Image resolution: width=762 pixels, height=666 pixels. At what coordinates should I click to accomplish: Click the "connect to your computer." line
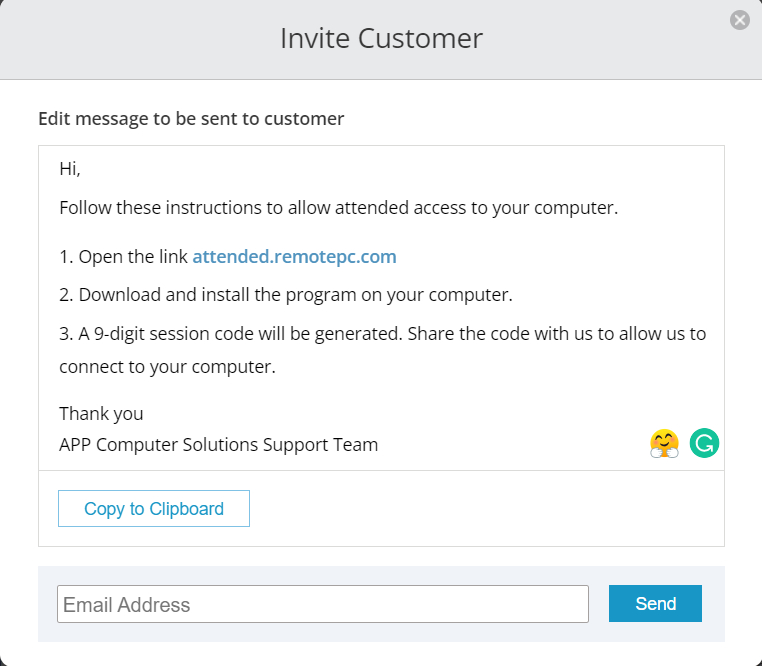point(167,367)
